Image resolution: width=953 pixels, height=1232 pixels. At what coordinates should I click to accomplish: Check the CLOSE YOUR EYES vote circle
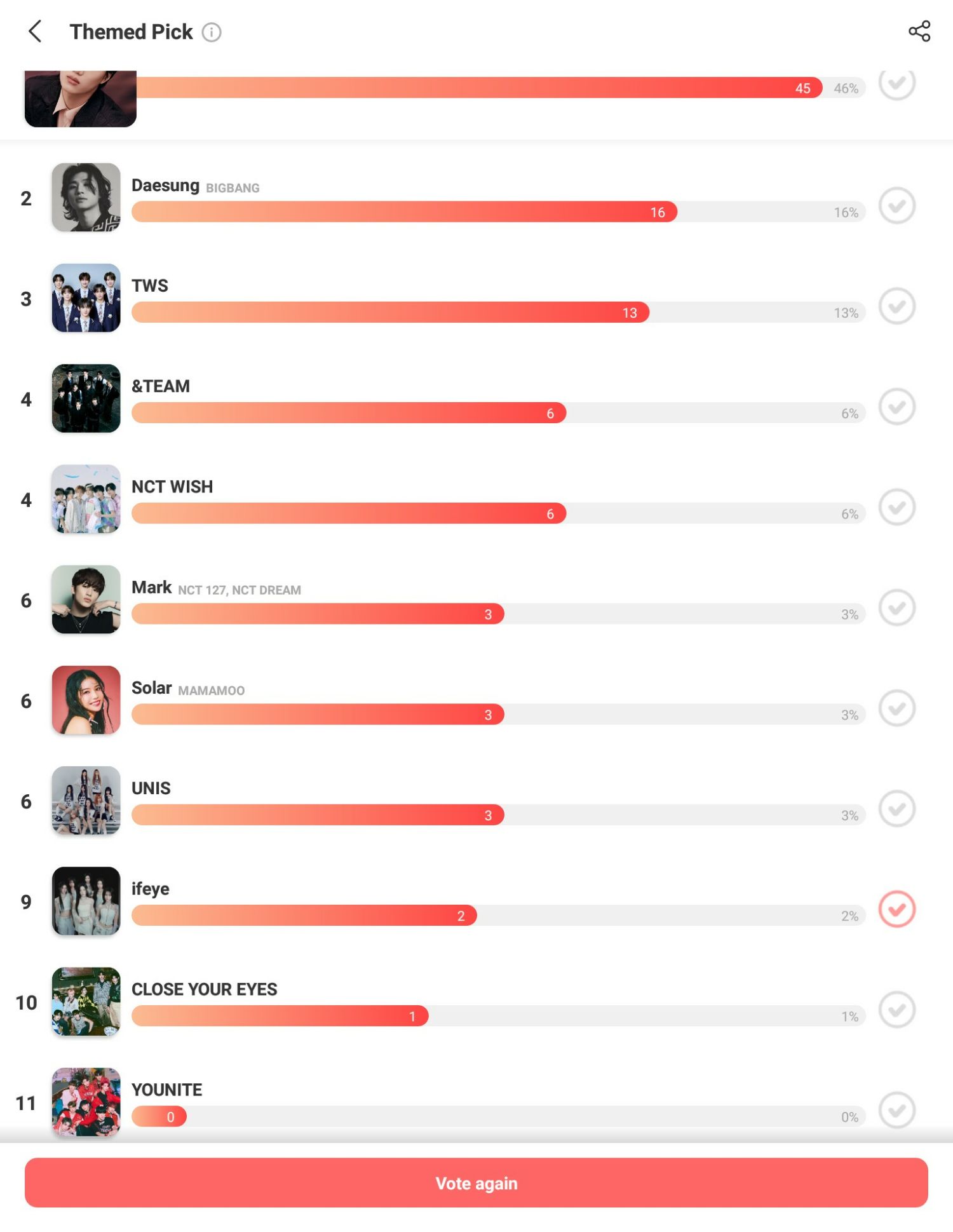coord(896,1010)
